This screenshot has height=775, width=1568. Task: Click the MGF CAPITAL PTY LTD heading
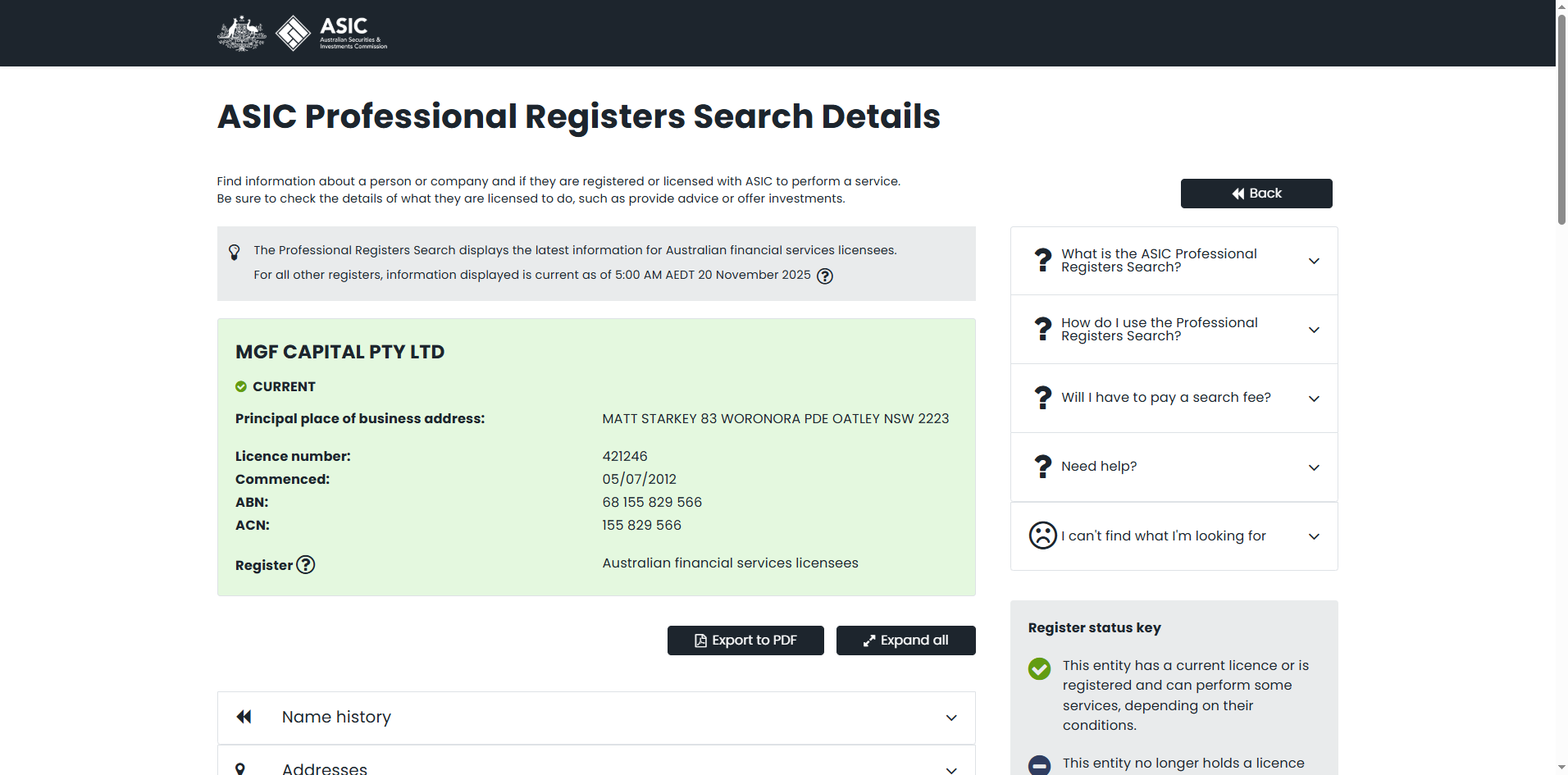[340, 352]
